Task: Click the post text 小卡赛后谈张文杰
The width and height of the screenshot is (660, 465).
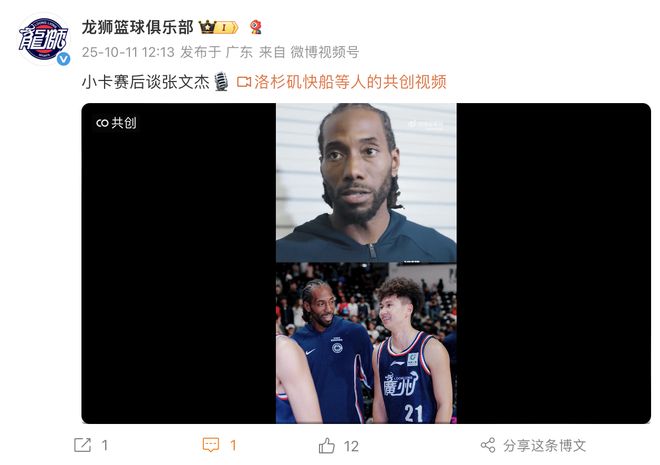Action: [x=146, y=82]
